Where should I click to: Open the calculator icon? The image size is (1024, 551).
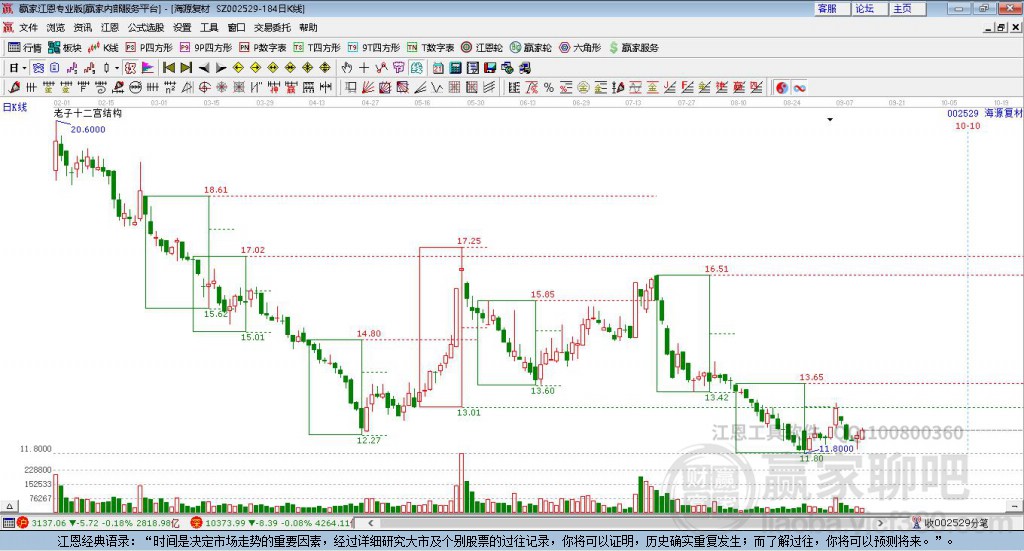455,68
